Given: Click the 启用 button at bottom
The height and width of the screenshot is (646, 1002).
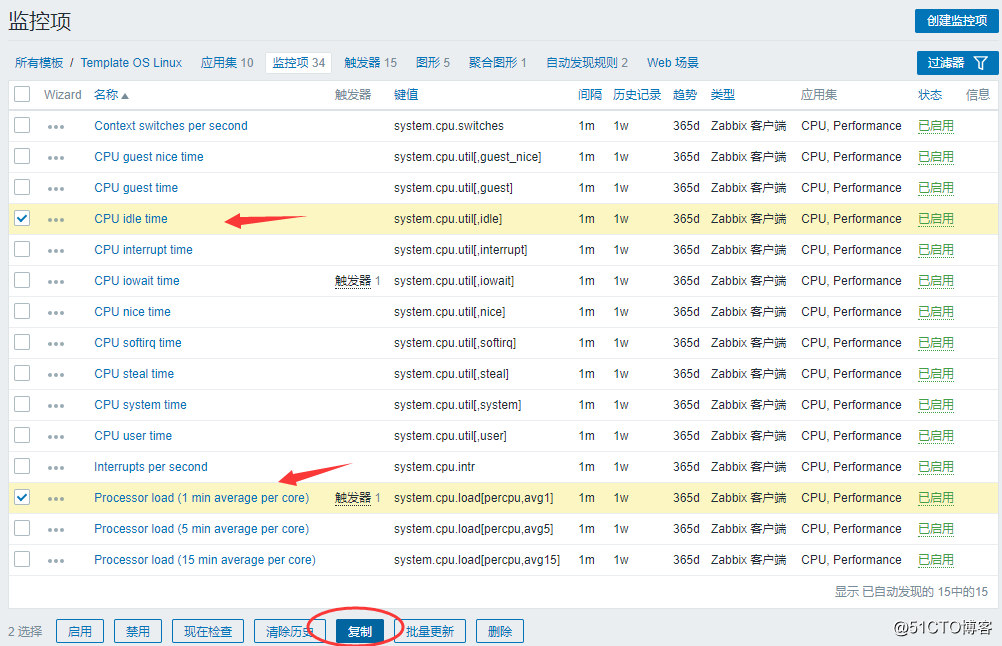Looking at the screenshot, I should tap(79, 631).
